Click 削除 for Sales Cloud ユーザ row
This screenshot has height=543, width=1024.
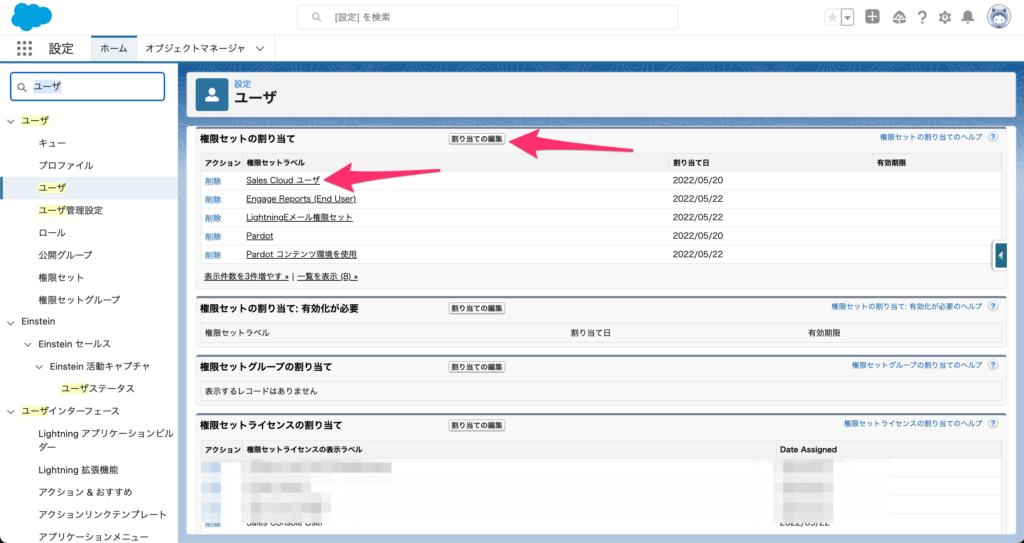(213, 181)
